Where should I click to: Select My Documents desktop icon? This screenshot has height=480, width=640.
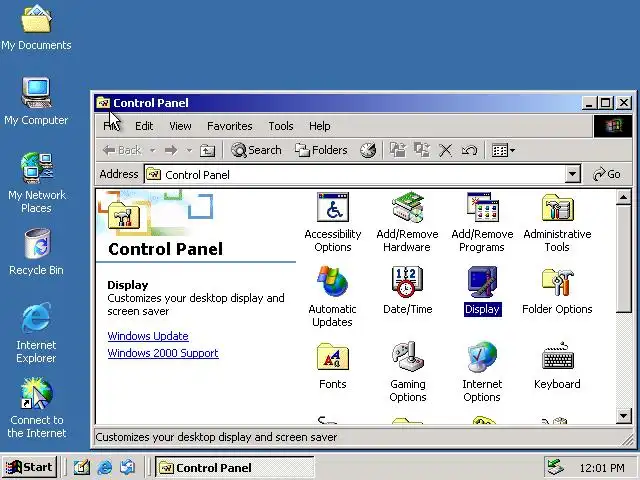point(36,28)
